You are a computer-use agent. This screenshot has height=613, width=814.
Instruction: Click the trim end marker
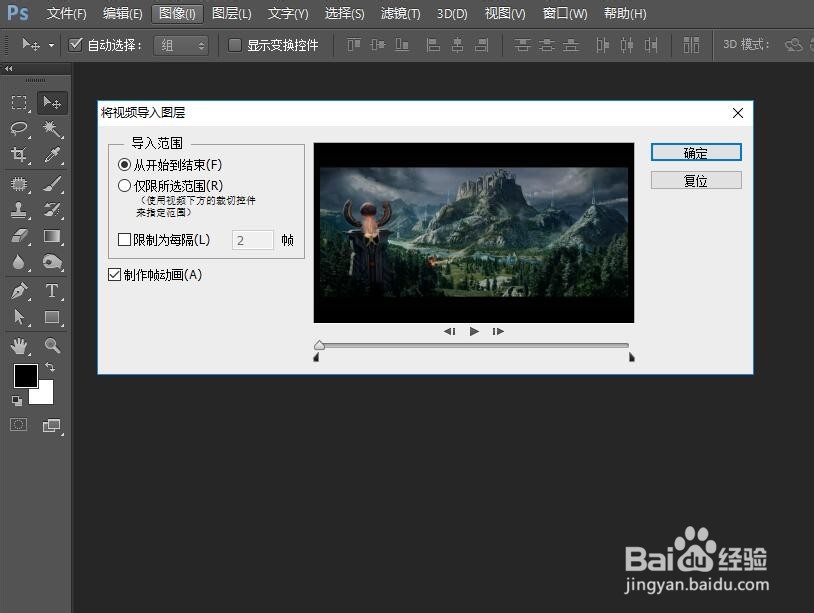click(x=632, y=357)
